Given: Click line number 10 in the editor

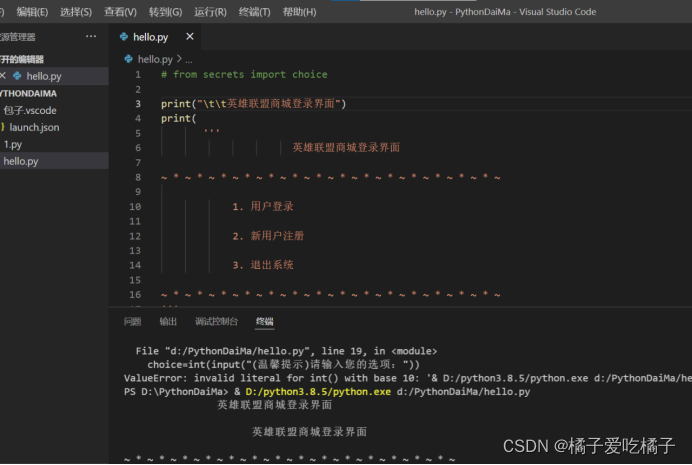Looking at the screenshot, I should tap(135, 206).
